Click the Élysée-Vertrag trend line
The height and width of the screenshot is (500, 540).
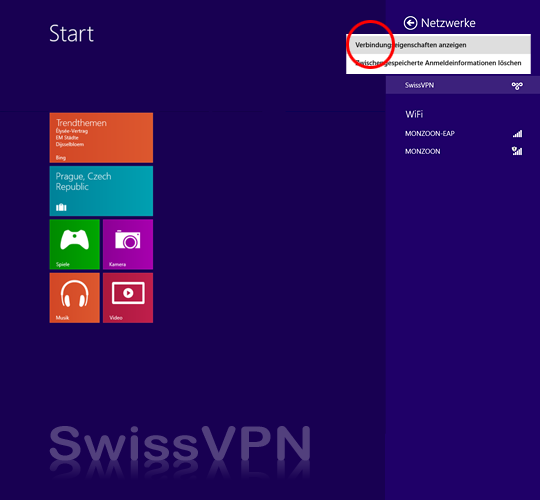[x=72, y=131]
